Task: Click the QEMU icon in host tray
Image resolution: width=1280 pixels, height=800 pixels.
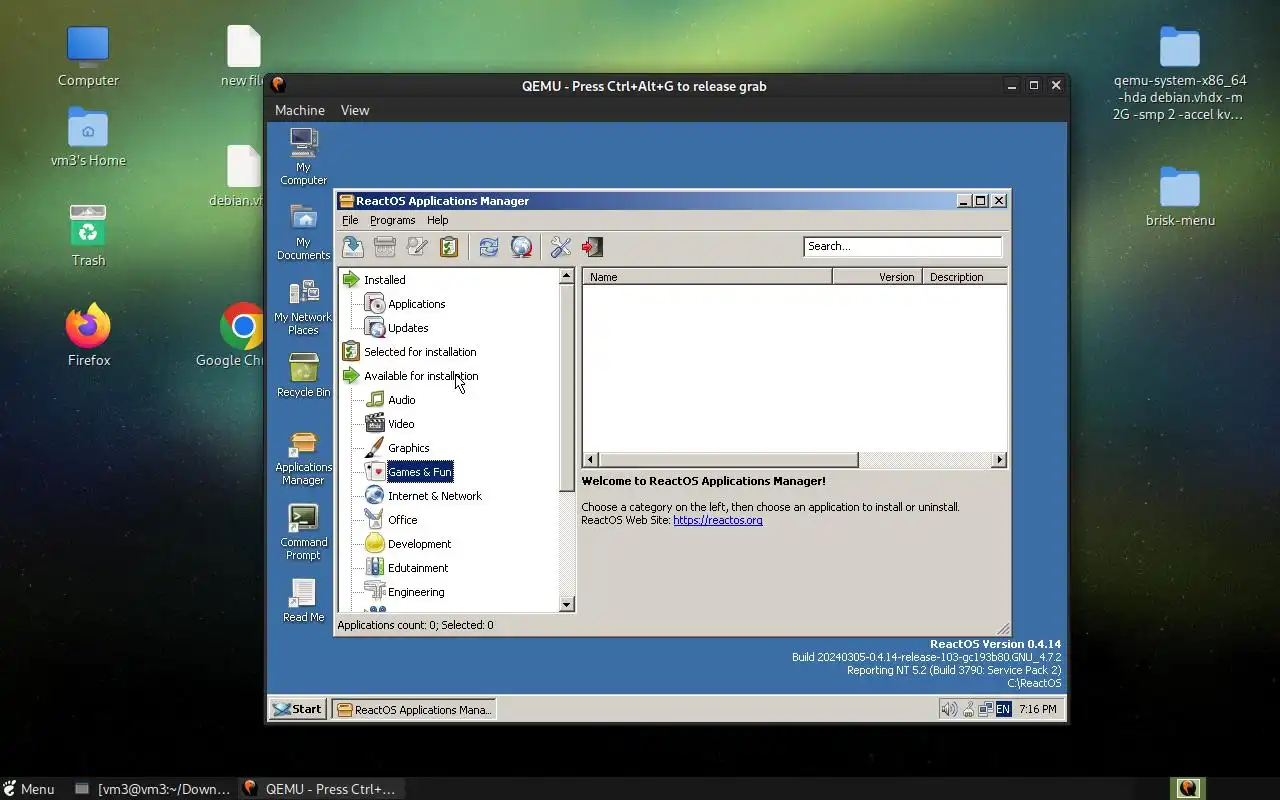Action: 1188,789
